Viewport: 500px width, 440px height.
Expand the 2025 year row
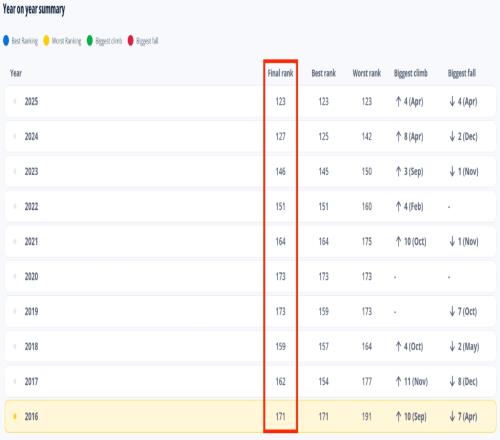click(x=15, y=101)
